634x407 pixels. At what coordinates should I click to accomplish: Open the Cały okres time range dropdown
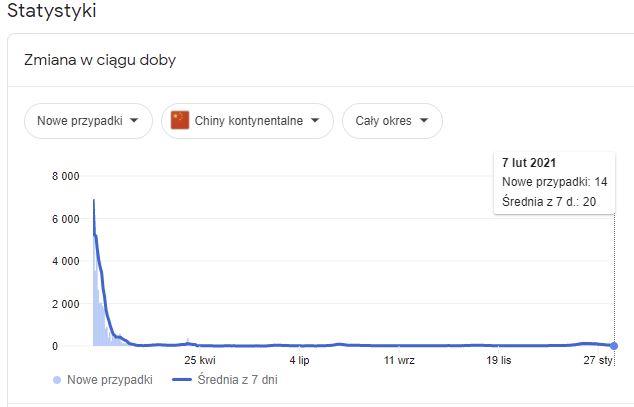click(392, 121)
